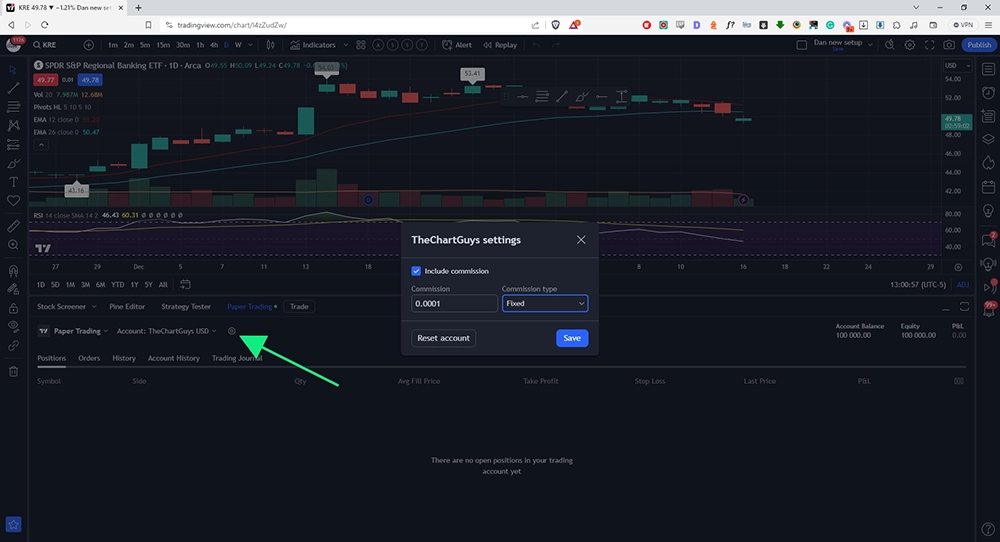Open the Account History tab
Screen dimensions: 1000x542
(x=173, y=358)
